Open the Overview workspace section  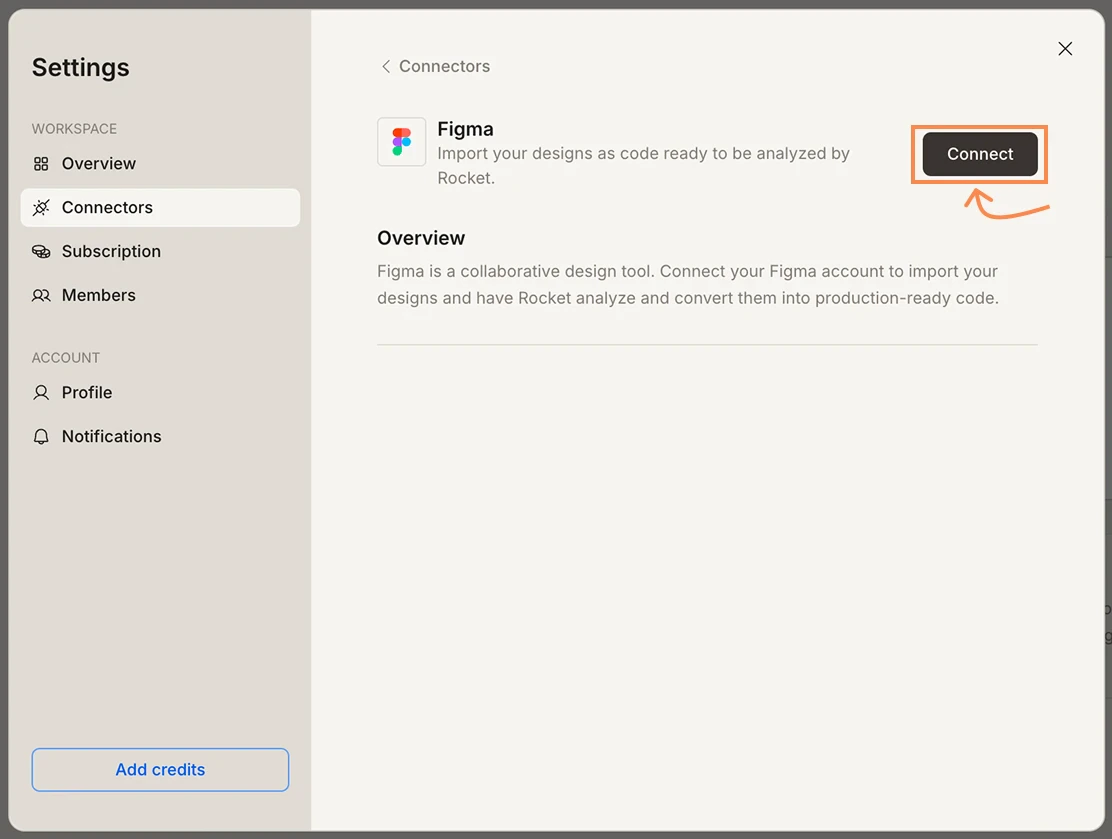pyautogui.click(x=99, y=163)
